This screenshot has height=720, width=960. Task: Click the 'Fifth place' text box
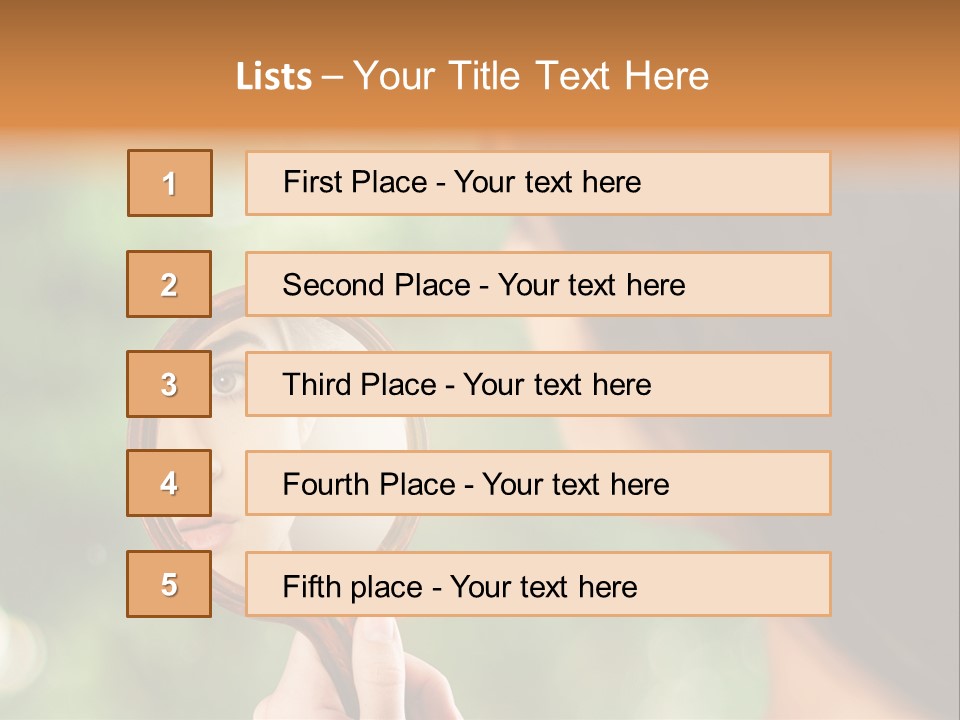(538, 584)
